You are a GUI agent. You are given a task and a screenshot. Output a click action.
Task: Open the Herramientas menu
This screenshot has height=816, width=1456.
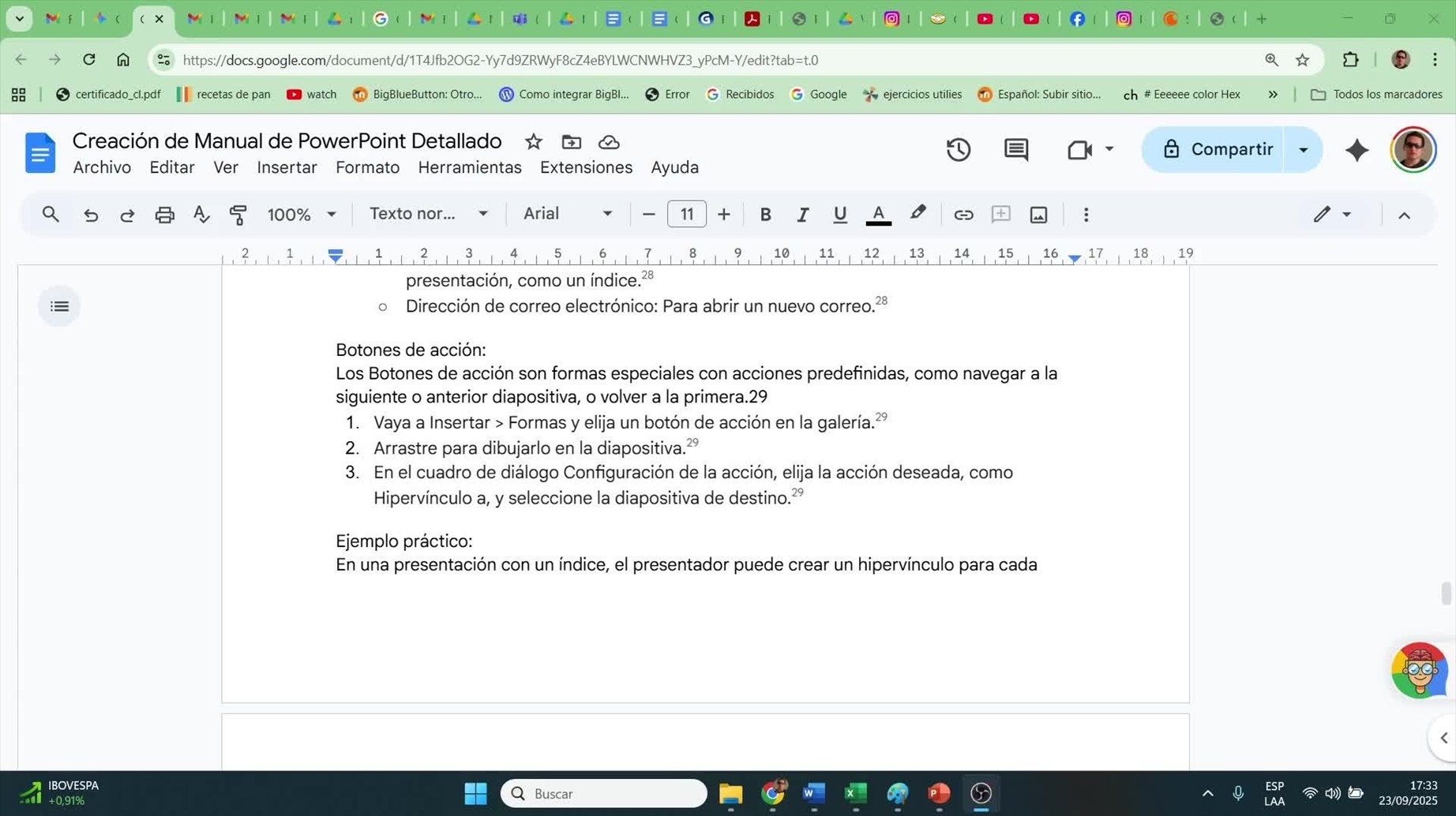[469, 167]
